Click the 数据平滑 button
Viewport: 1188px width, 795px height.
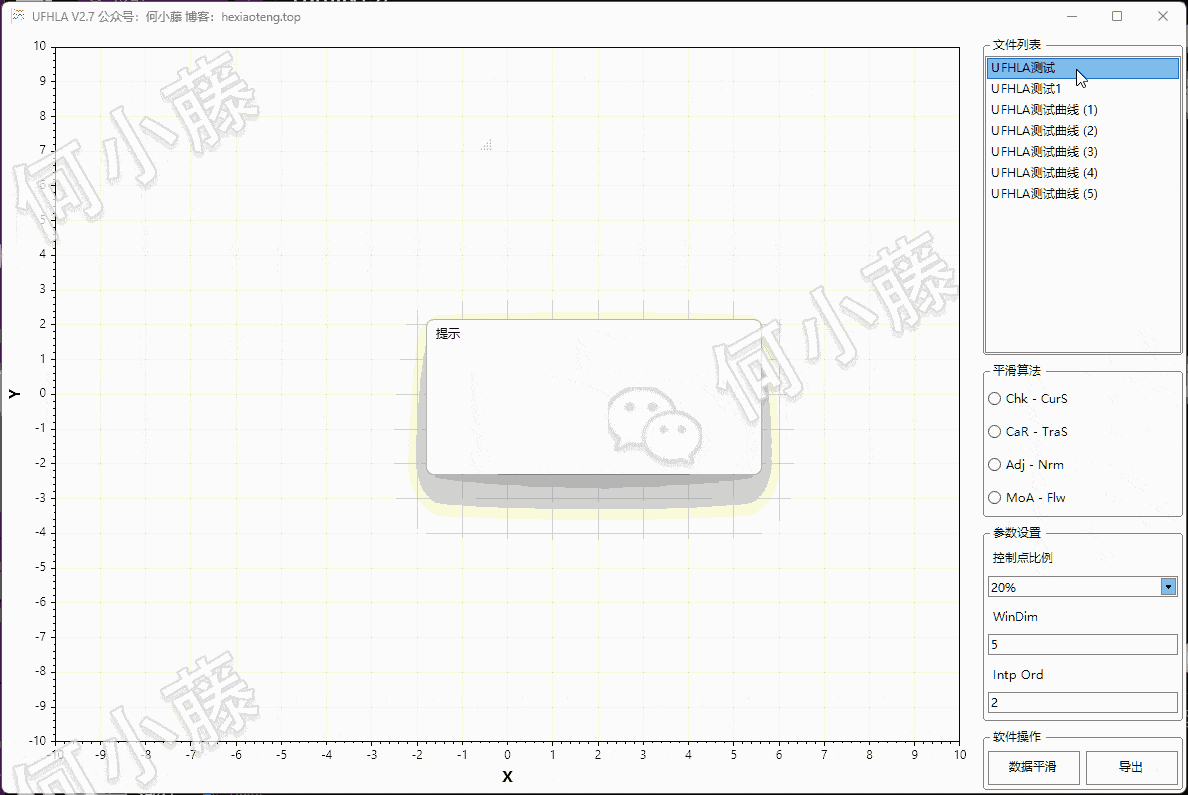click(x=1032, y=767)
